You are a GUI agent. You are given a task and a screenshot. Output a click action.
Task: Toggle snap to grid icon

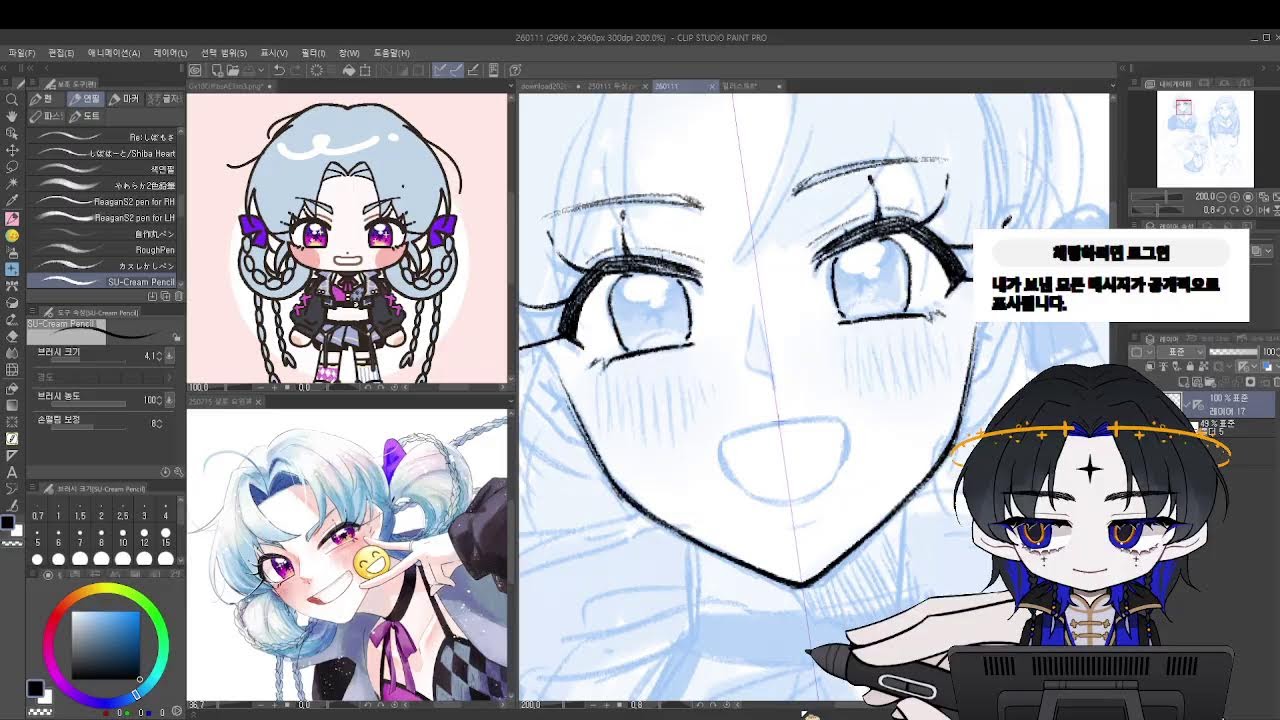475,70
